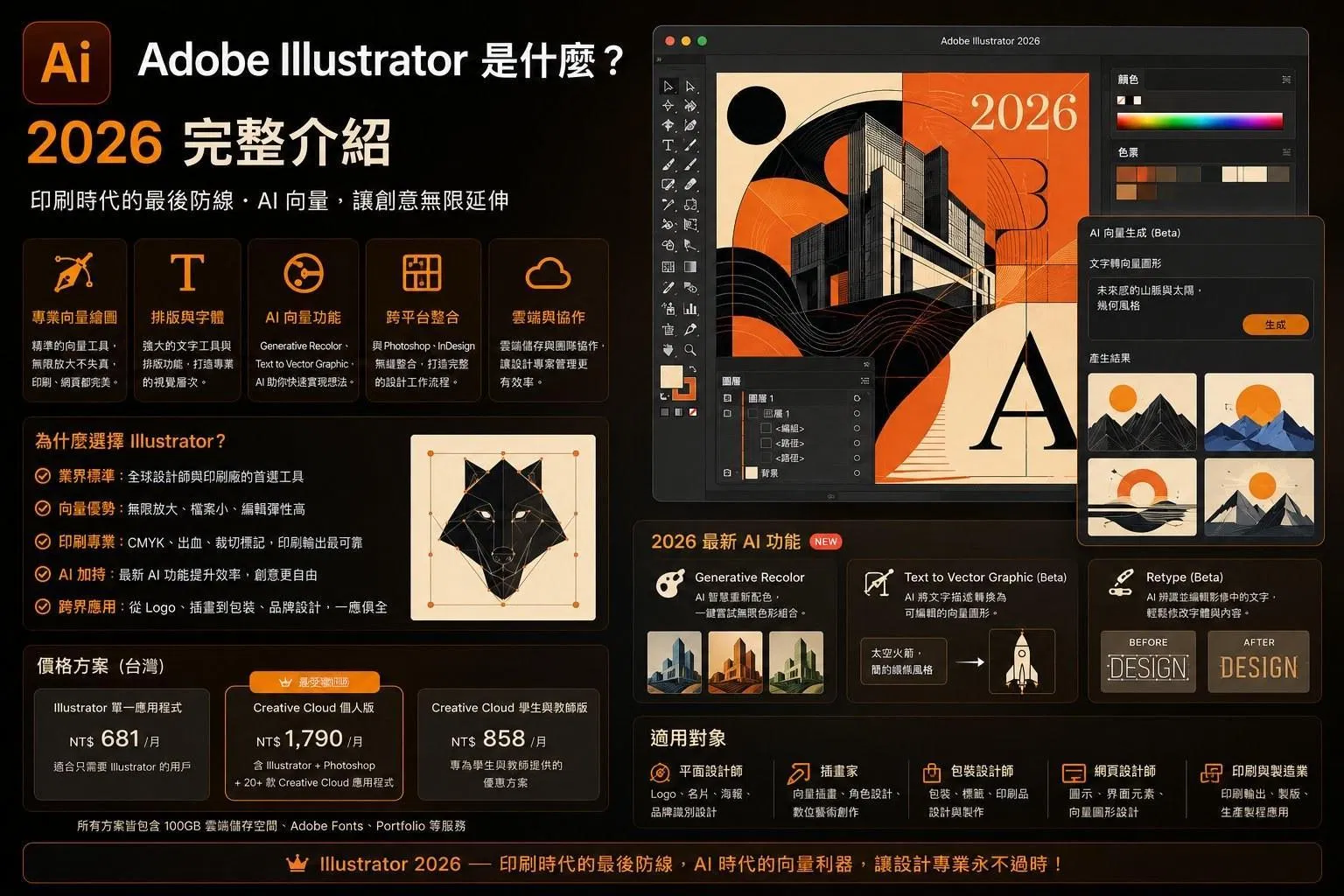Click the white swatch in the 顏色 panel
The image size is (1344, 896).
click(x=1137, y=101)
